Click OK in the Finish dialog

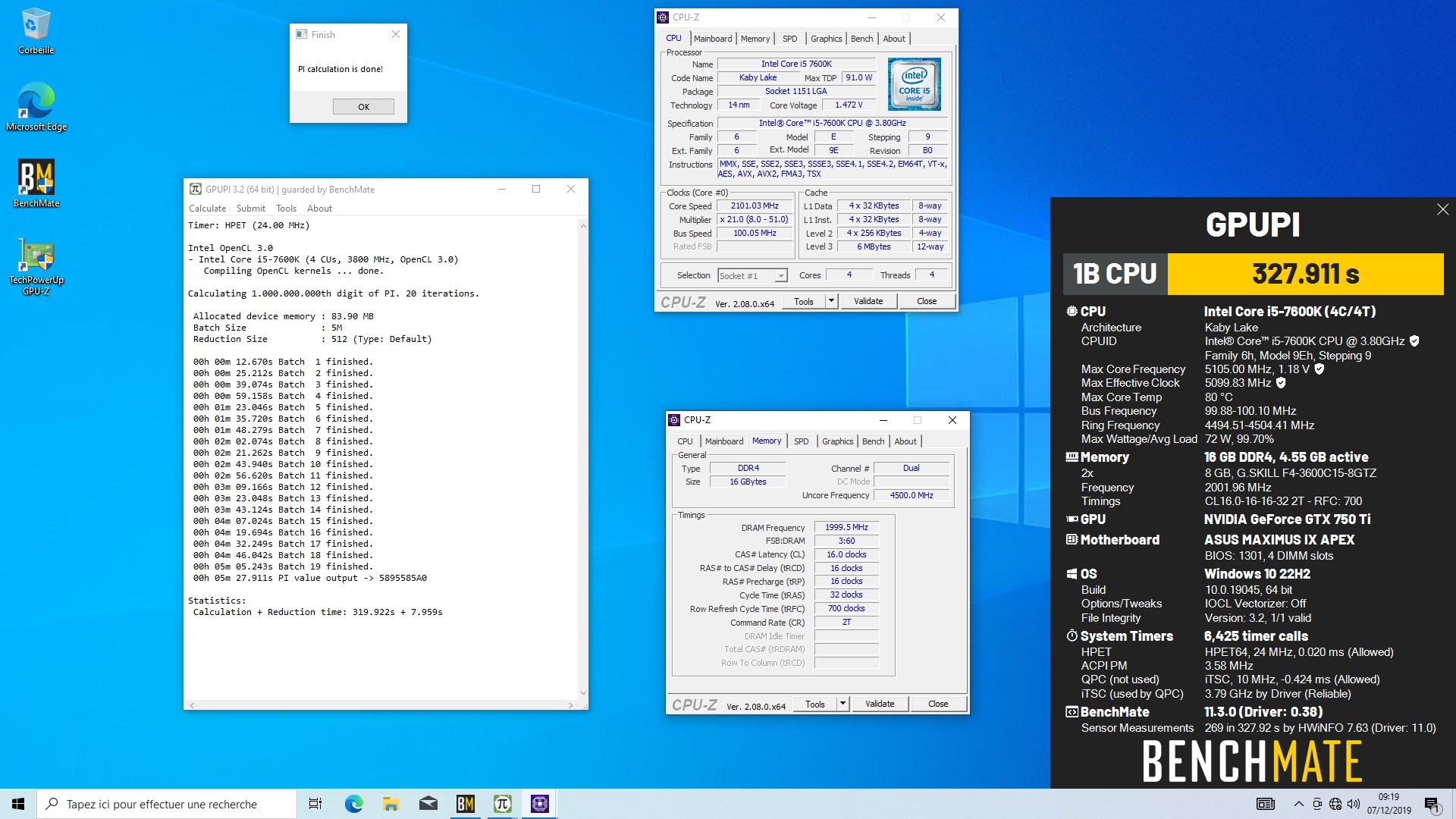[x=363, y=107]
